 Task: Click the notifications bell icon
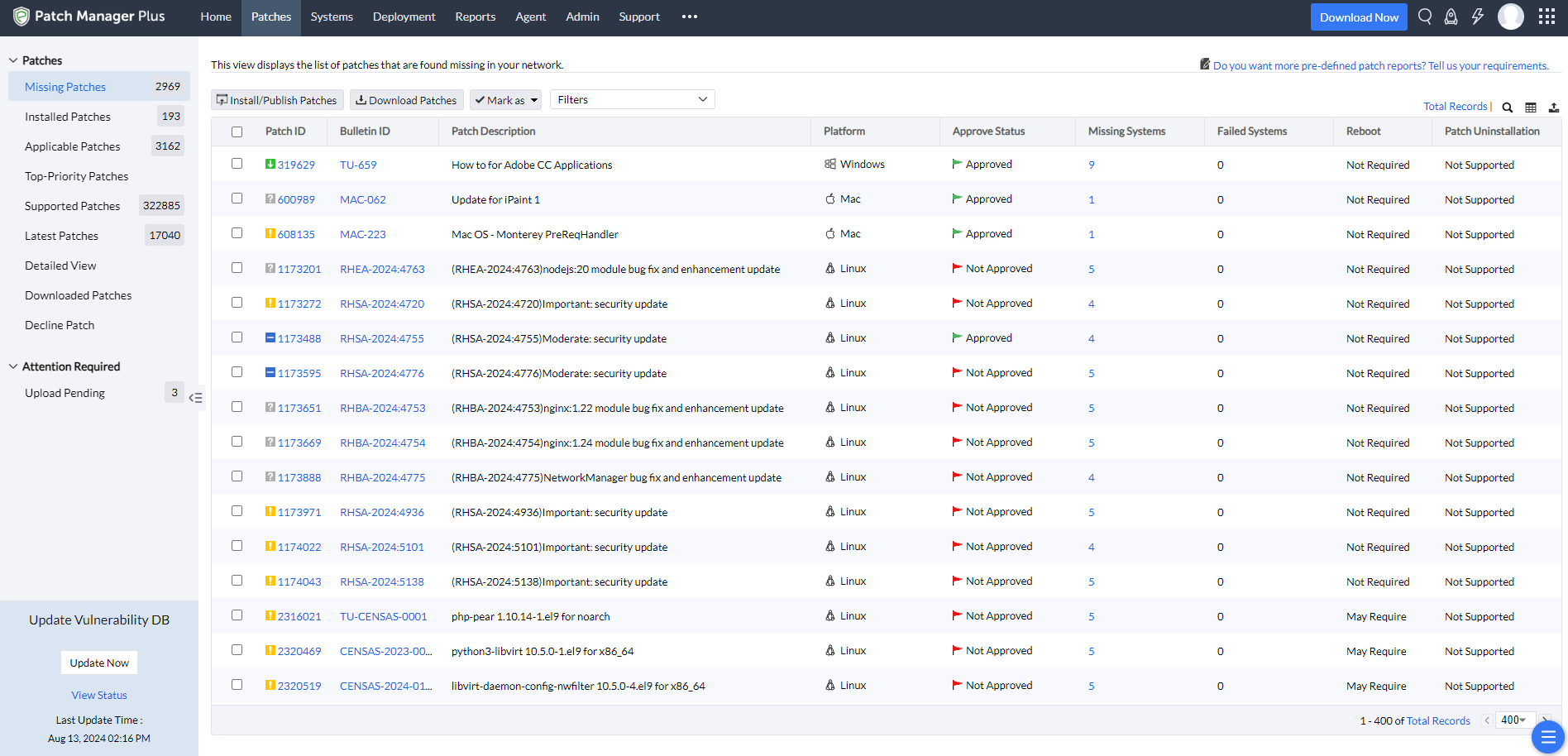tap(1451, 17)
